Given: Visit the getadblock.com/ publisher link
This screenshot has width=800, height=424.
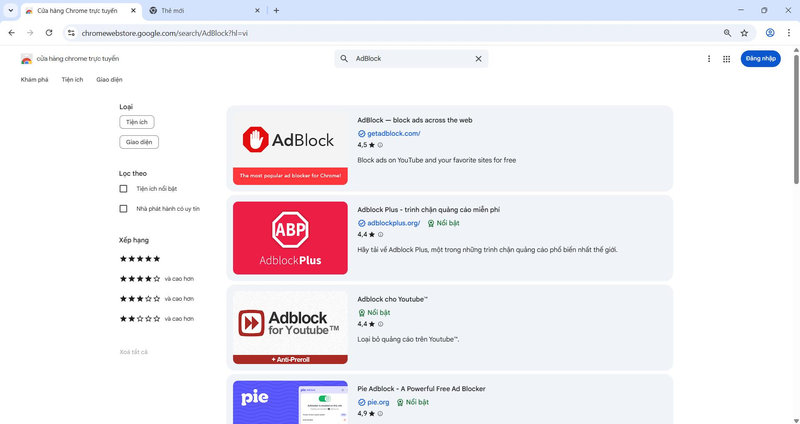Looking at the screenshot, I should 393,134.
